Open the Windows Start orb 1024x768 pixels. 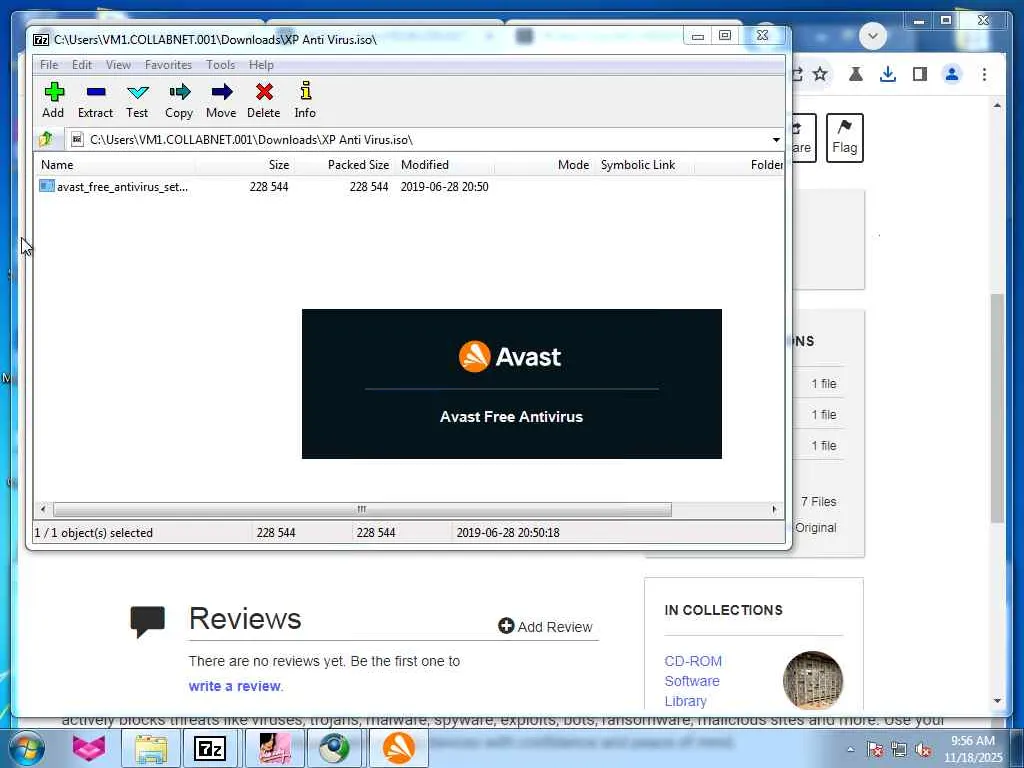click(x=27, y=748)
